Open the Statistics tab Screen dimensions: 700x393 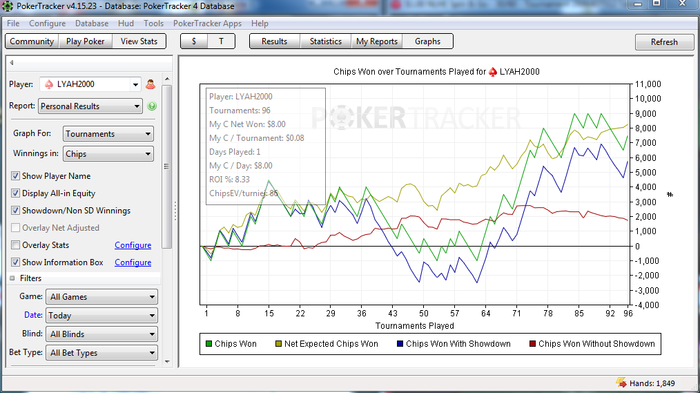pos(325,42)
